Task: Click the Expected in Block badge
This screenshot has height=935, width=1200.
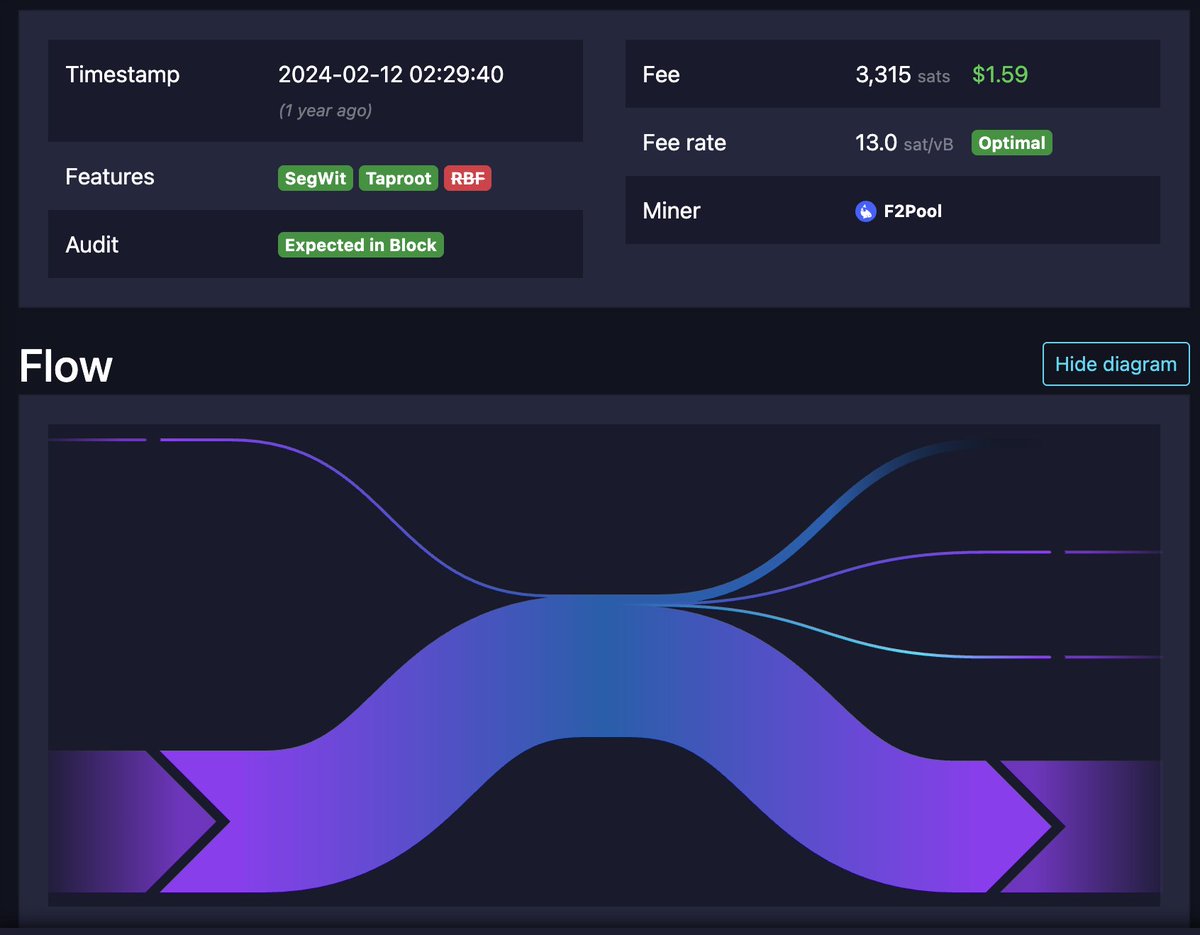Action: [x=360, y=245]
